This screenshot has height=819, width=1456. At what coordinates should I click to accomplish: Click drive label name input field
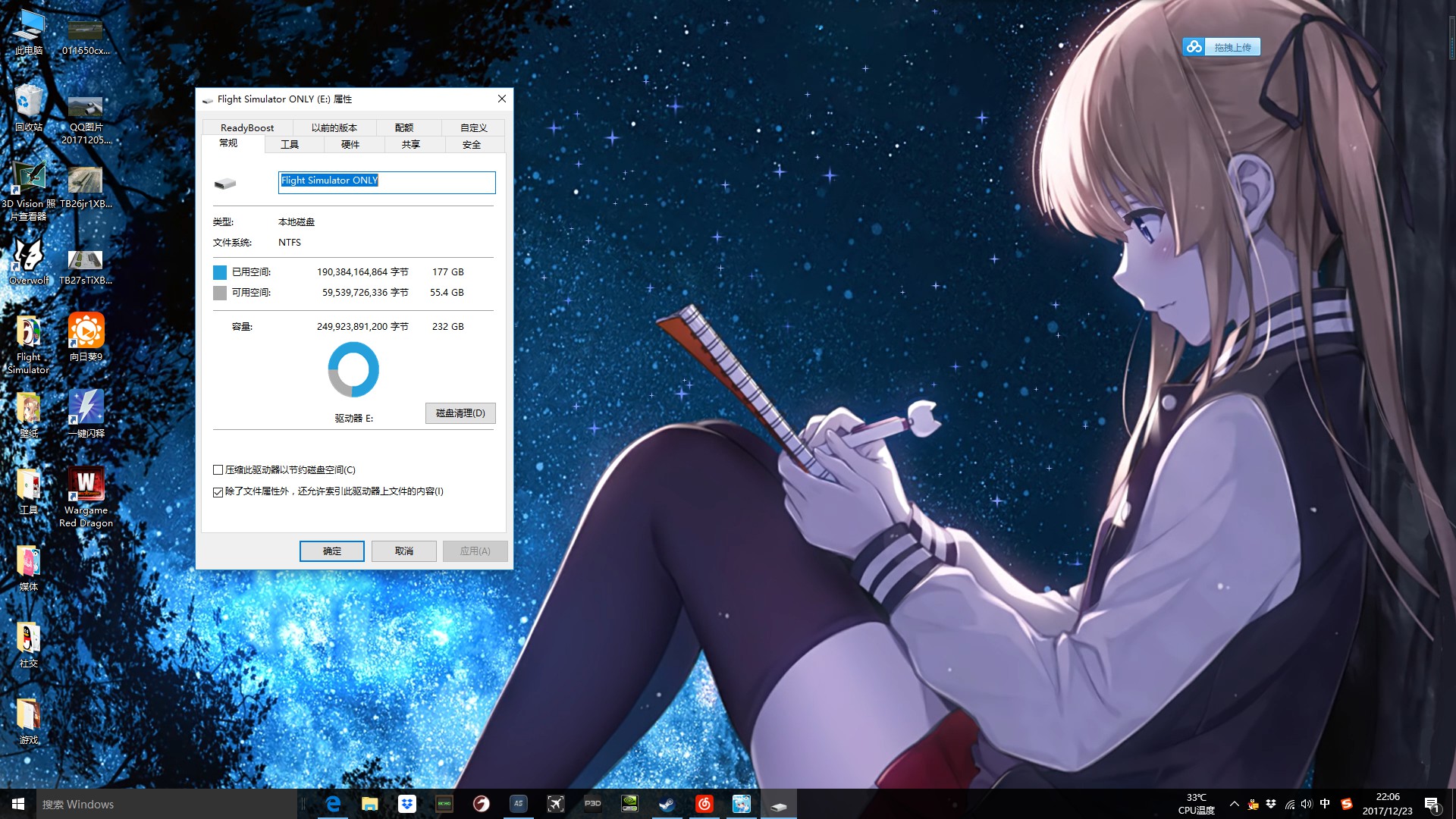[x=386, y=181]
